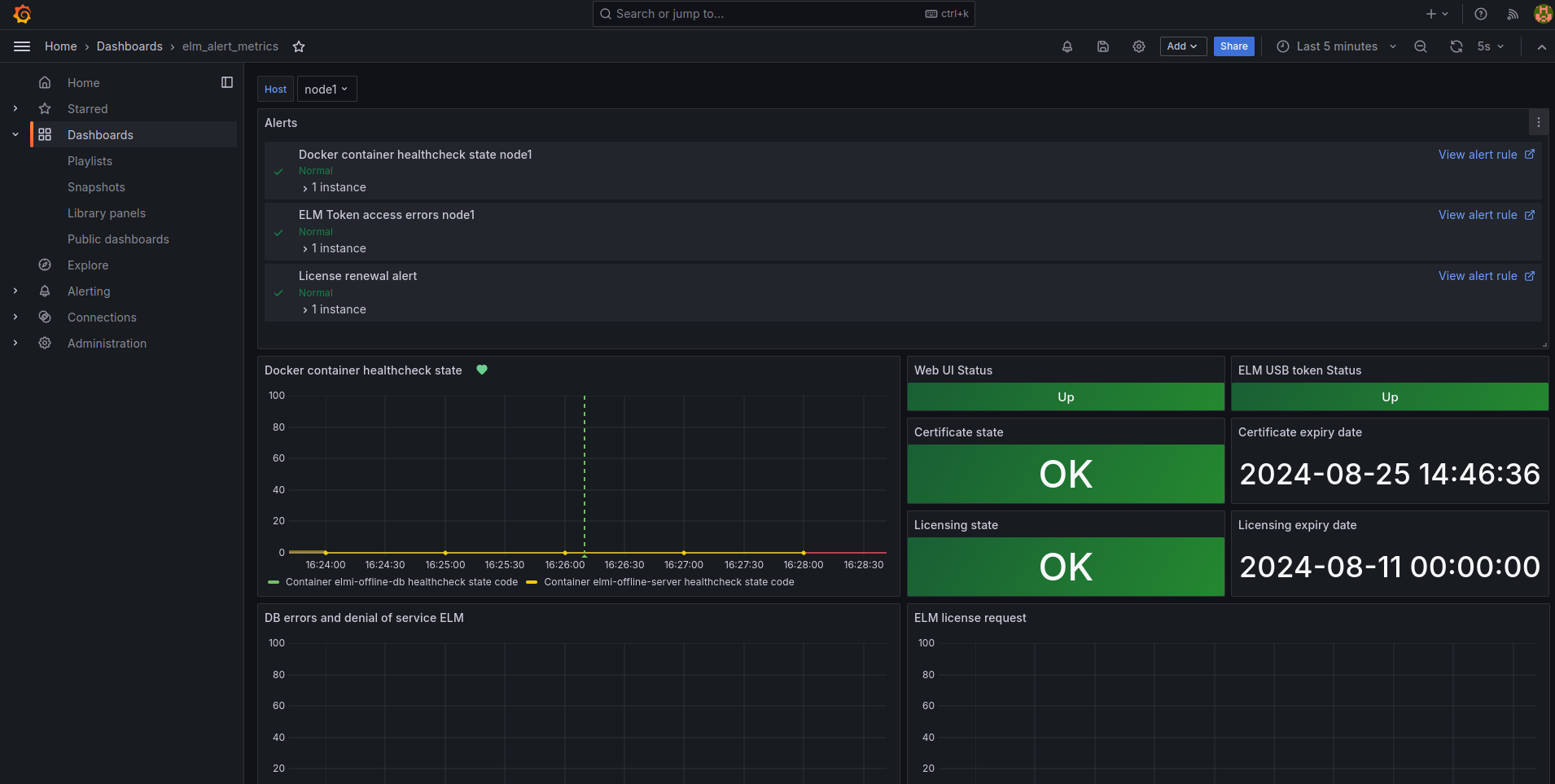Viewport: 1555px width, 784px height.
Task: Open the 5s refresh interval dropdown
Action: click(1491, 46)
